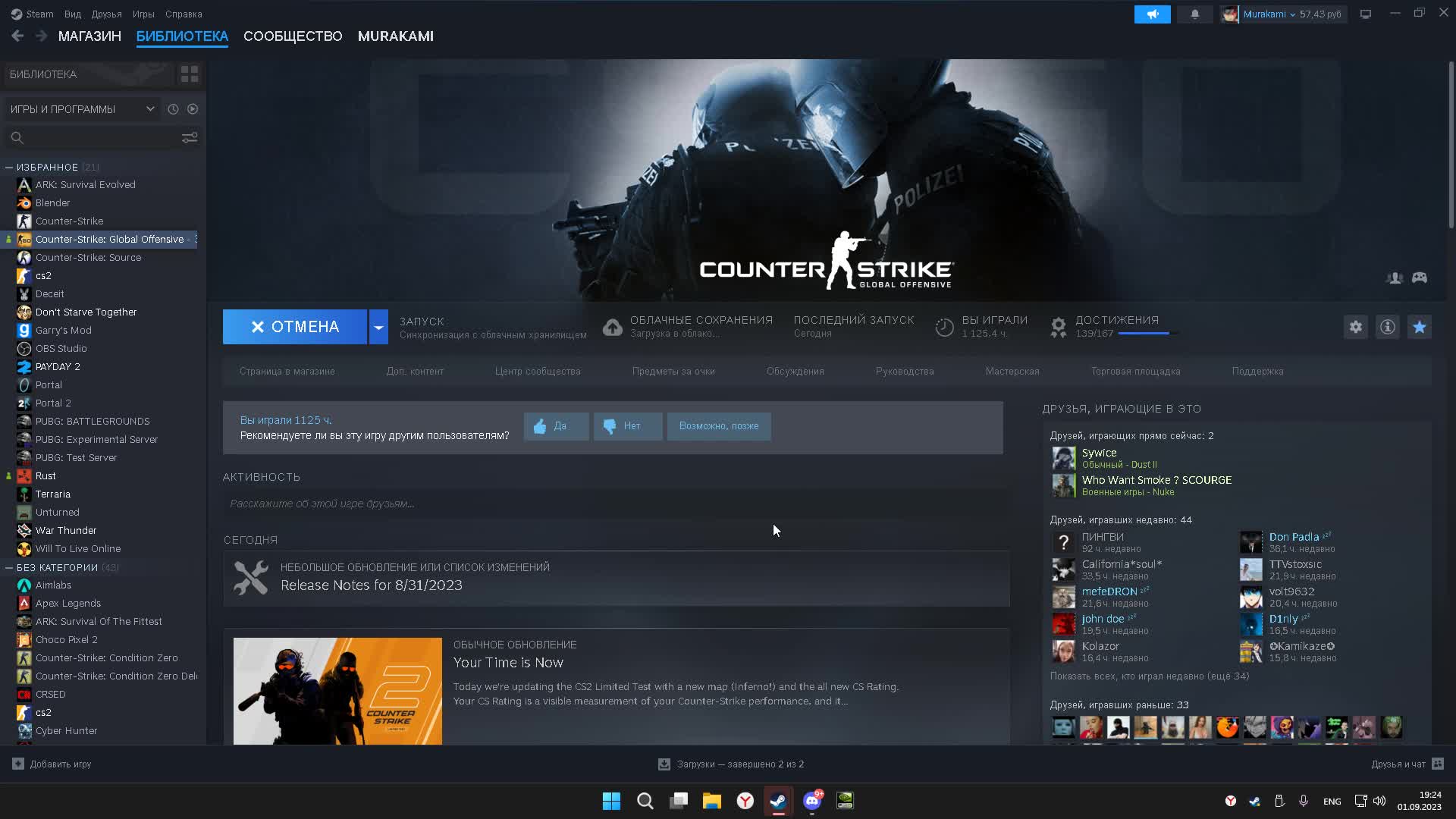1456x819 pixels.
Task: Select the CS2 update thumbnail image
Action: (x=337, y=691)
